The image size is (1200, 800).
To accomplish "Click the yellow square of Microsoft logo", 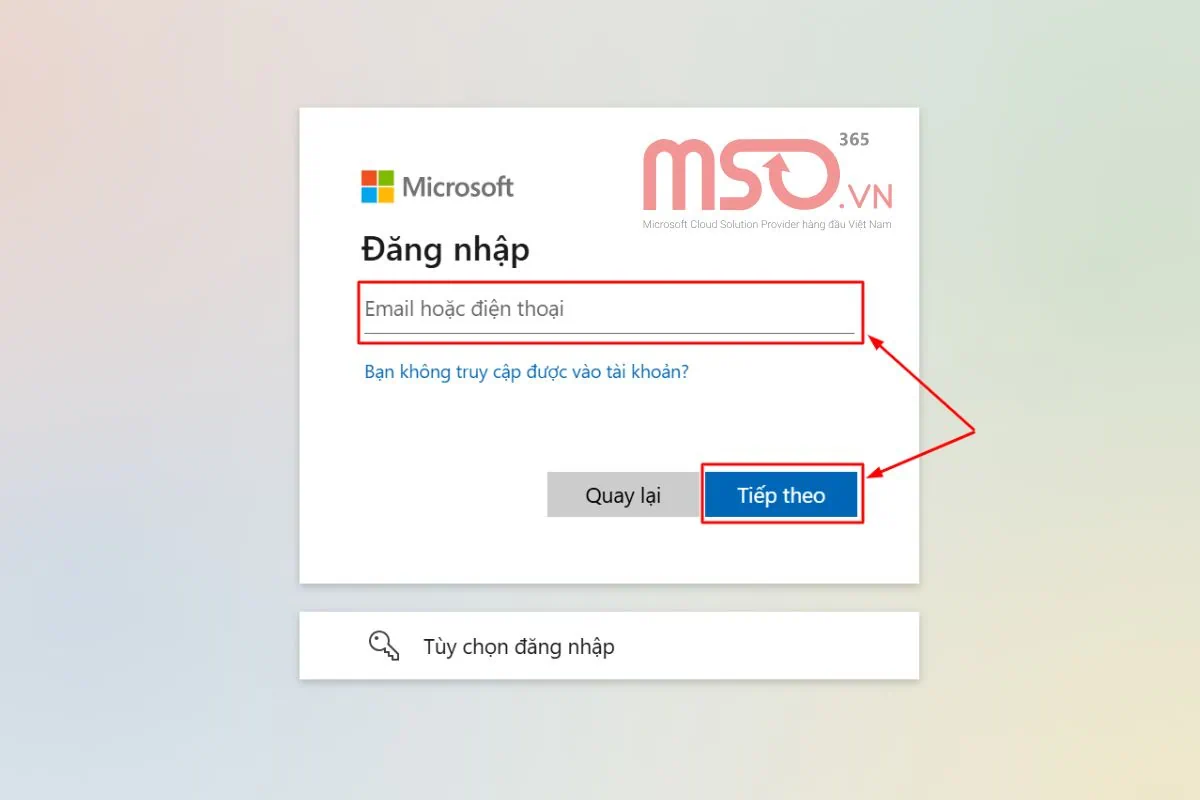I will (x=386, y=195).
